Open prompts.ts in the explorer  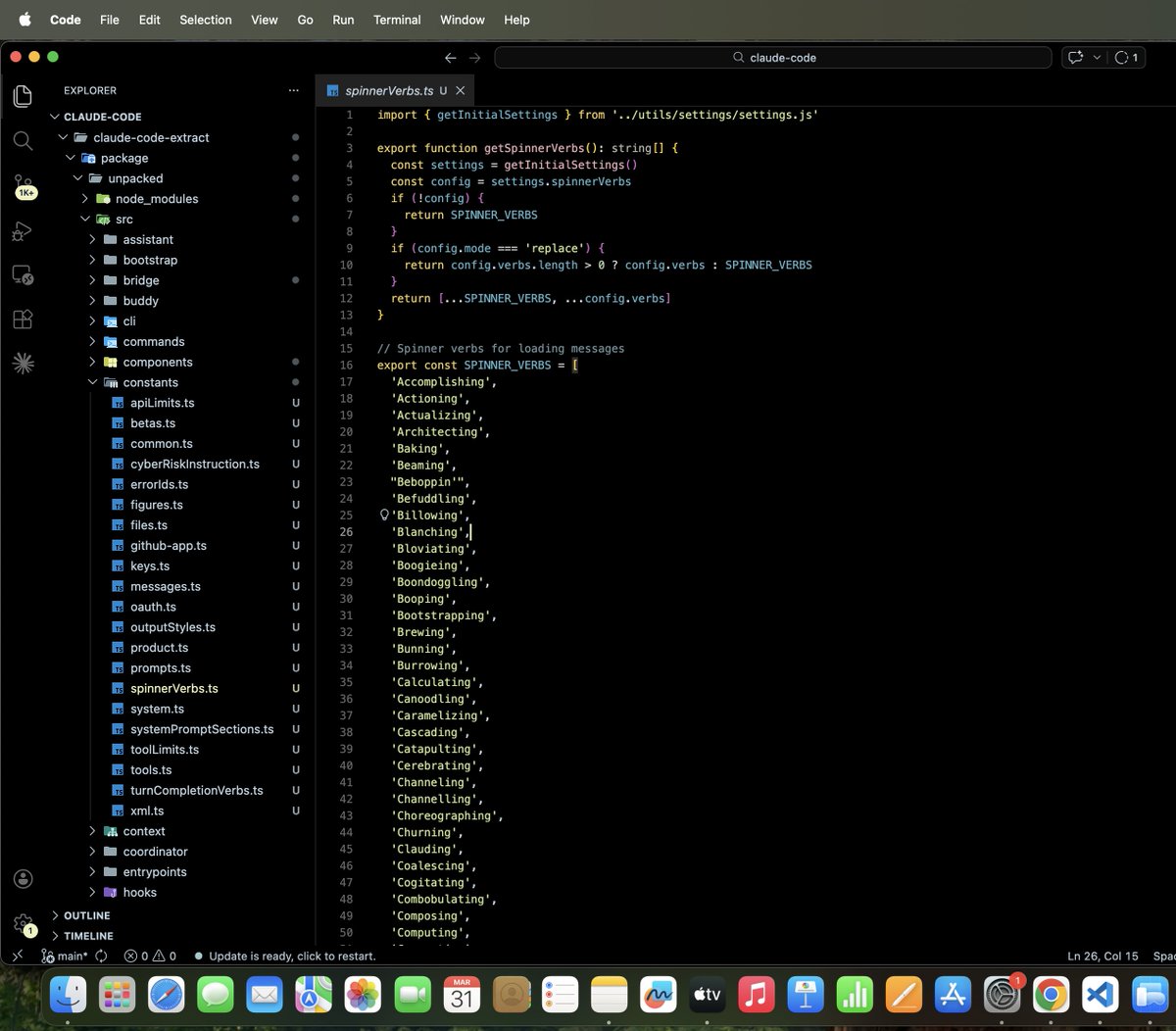[x=161, y=668]
